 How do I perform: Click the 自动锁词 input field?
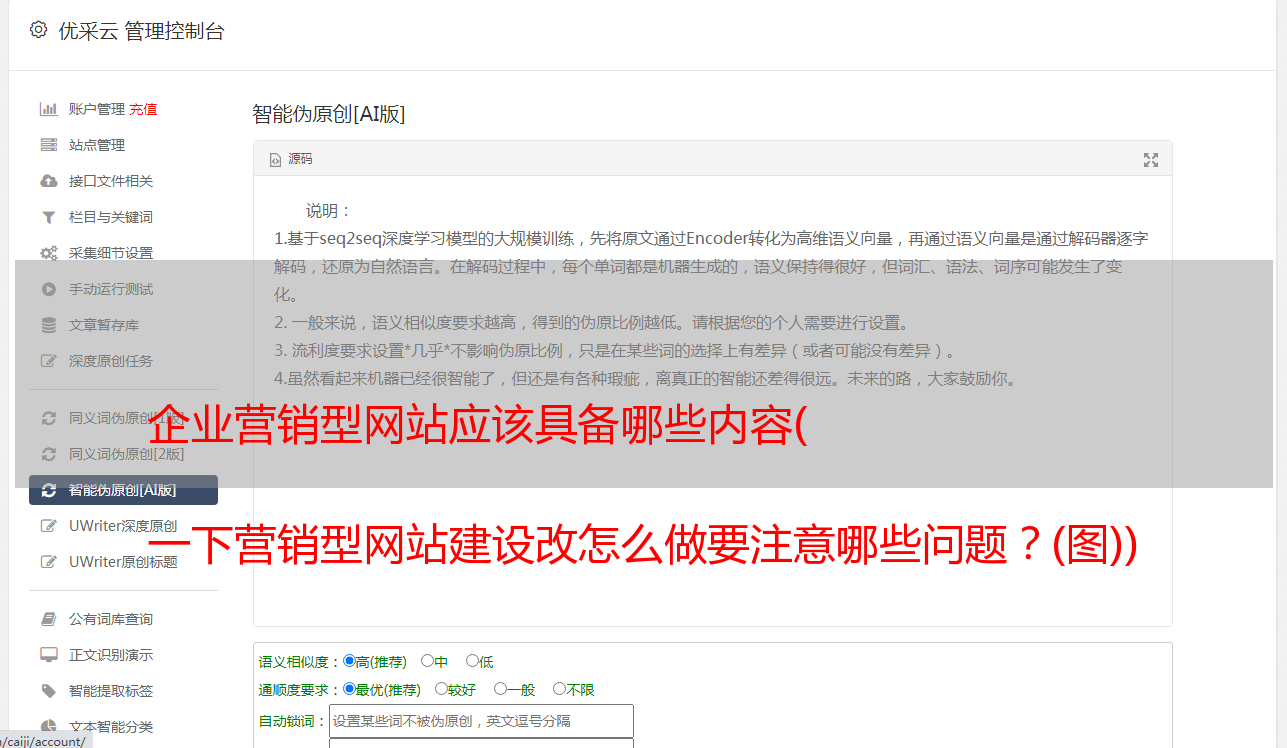(481, 721)
